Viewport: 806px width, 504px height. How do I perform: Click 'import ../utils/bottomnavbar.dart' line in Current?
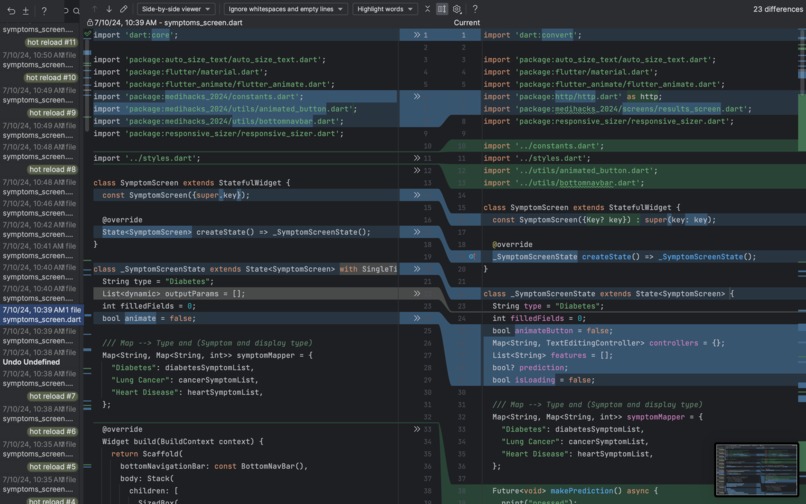[x=563, y=183]
